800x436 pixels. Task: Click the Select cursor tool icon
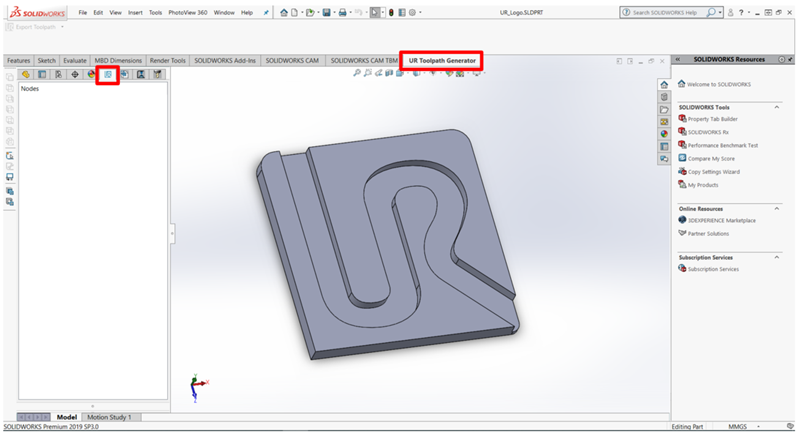coord(376,12)
